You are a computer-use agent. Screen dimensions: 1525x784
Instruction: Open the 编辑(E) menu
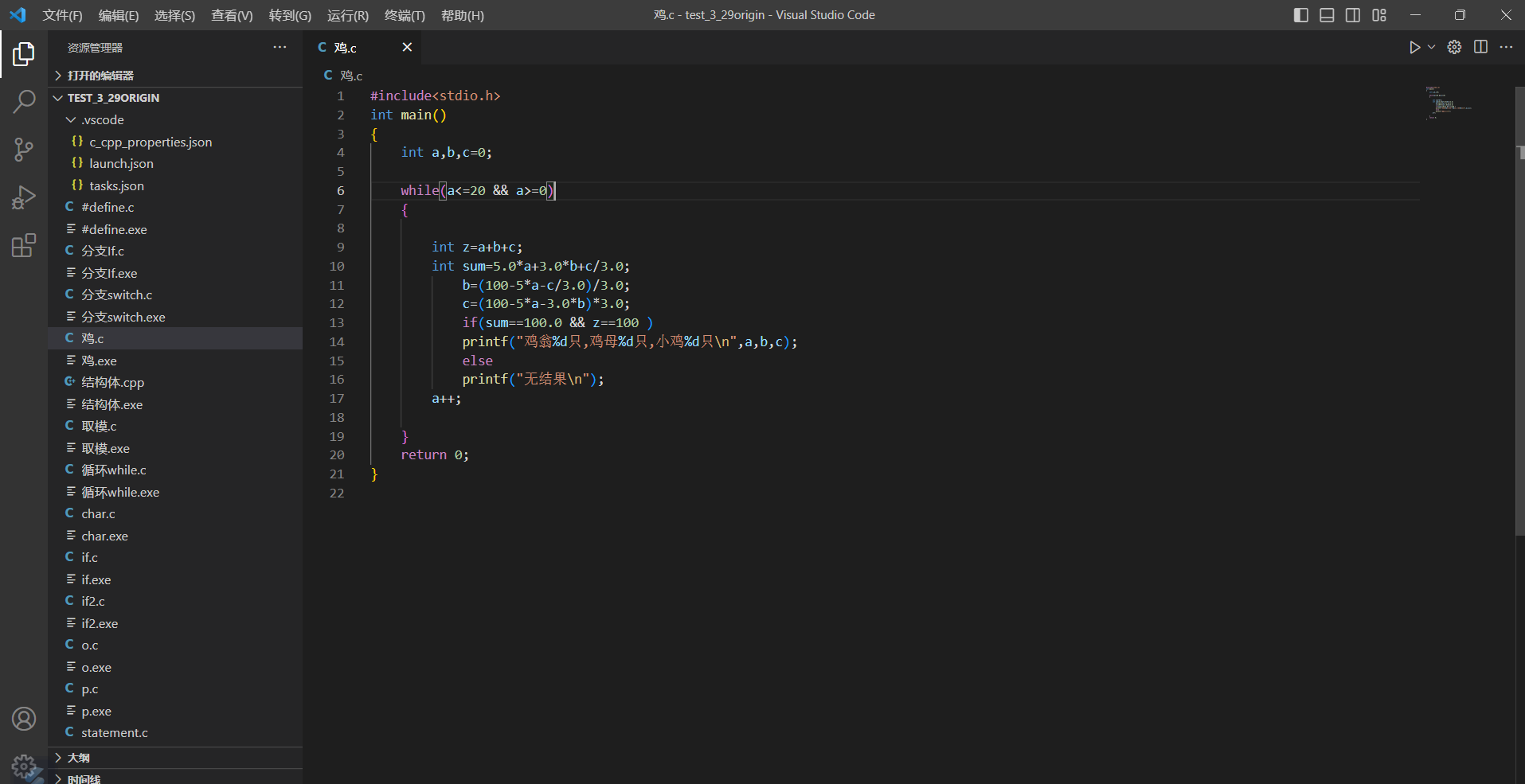tap(119, 15)
